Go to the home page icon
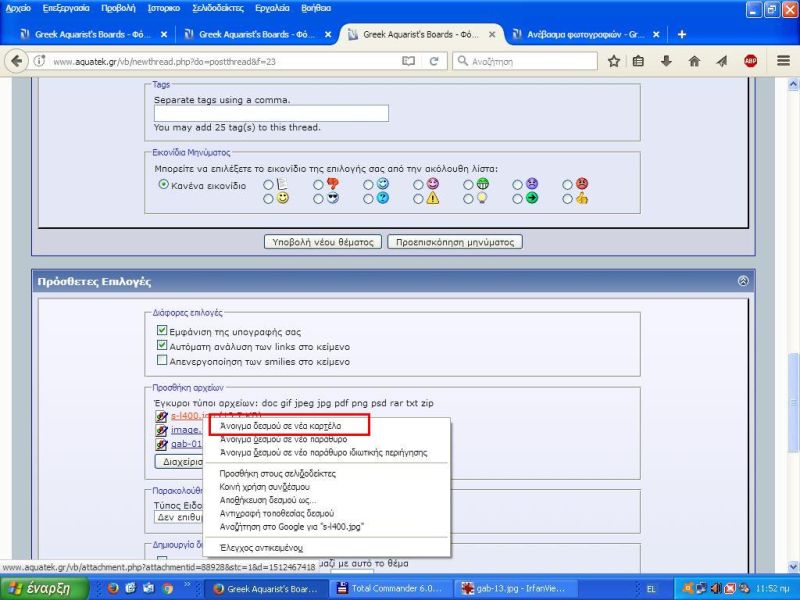 coord(694,61)
